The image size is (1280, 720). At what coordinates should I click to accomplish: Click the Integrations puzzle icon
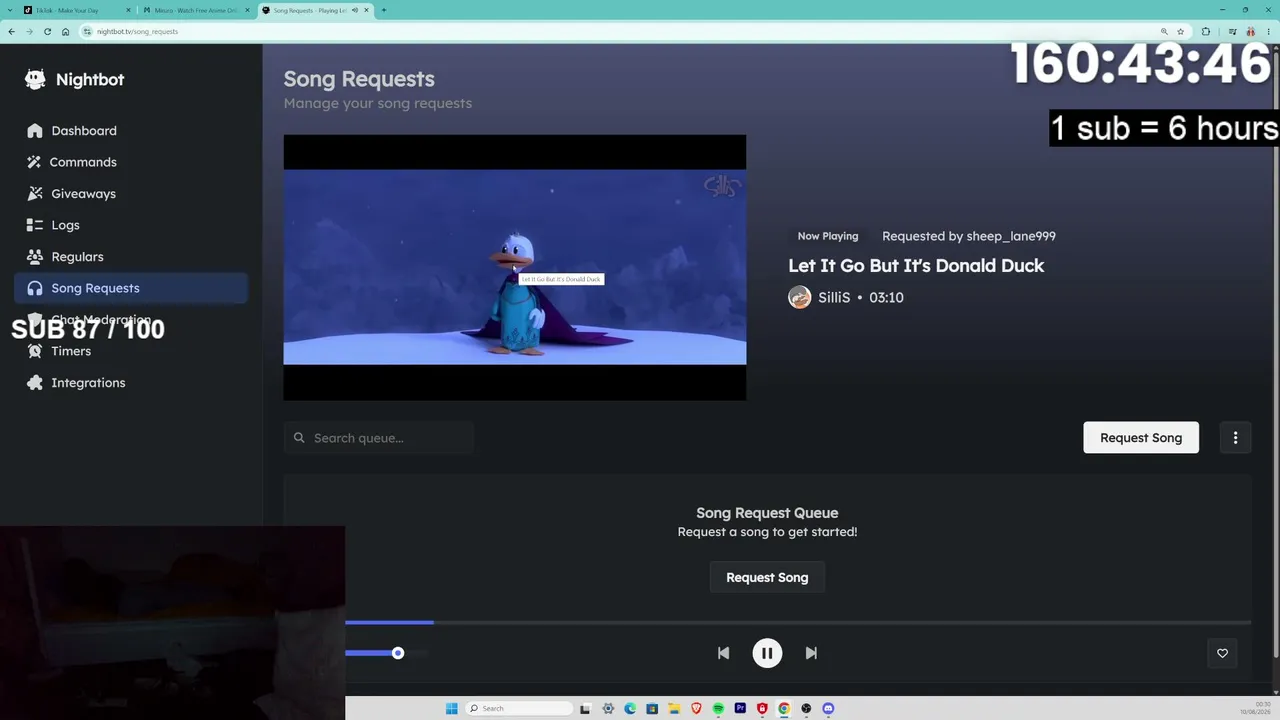[35, 383]
